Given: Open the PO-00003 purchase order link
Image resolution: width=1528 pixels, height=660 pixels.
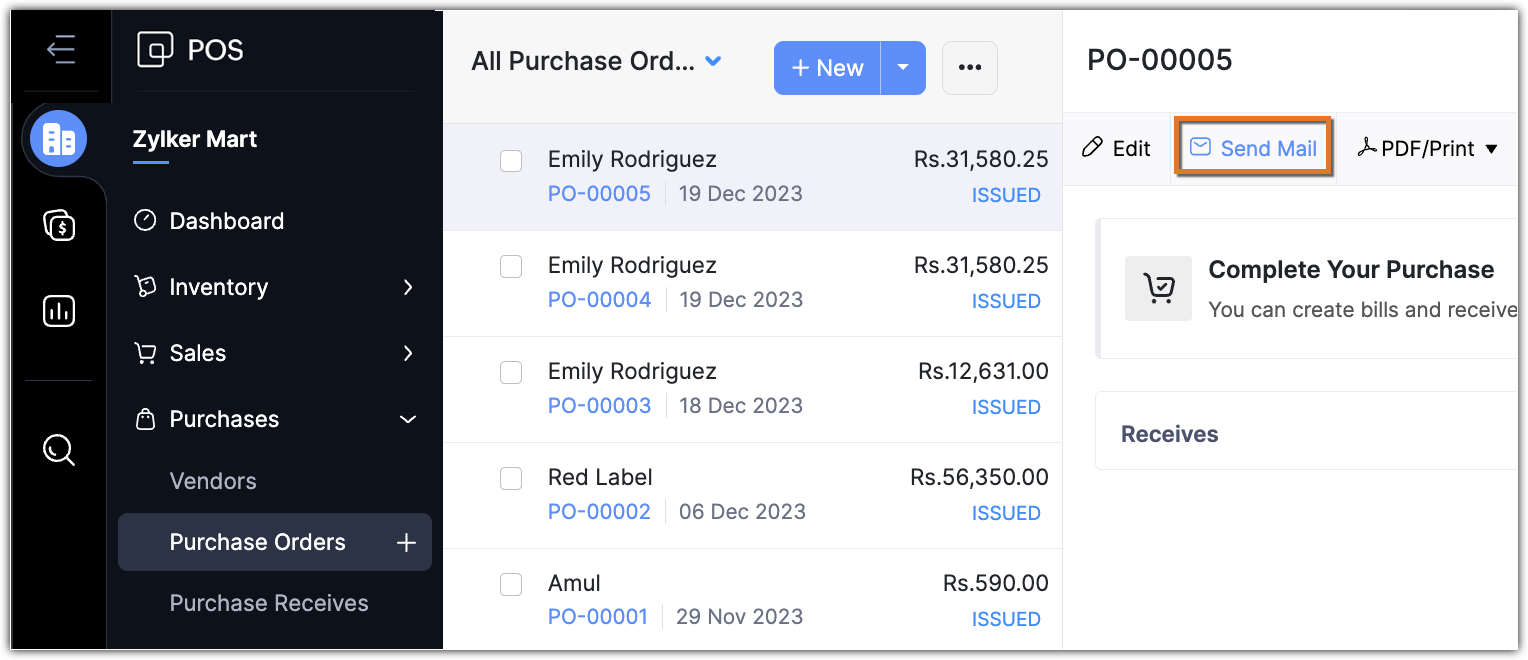Looking at the screenshot, I should (599, 406).
